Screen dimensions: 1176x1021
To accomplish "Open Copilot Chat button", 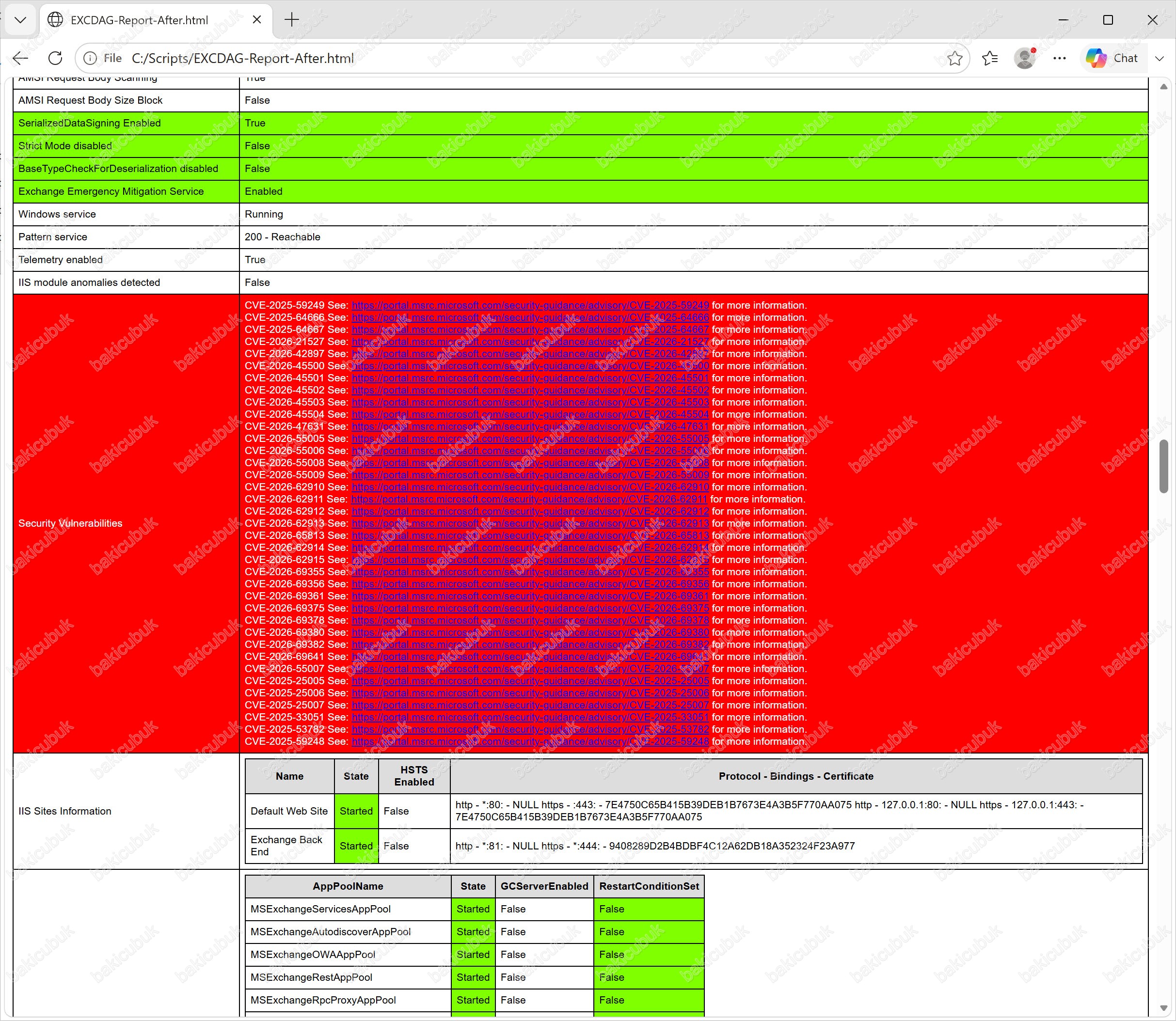I will tap(1112, 58).
